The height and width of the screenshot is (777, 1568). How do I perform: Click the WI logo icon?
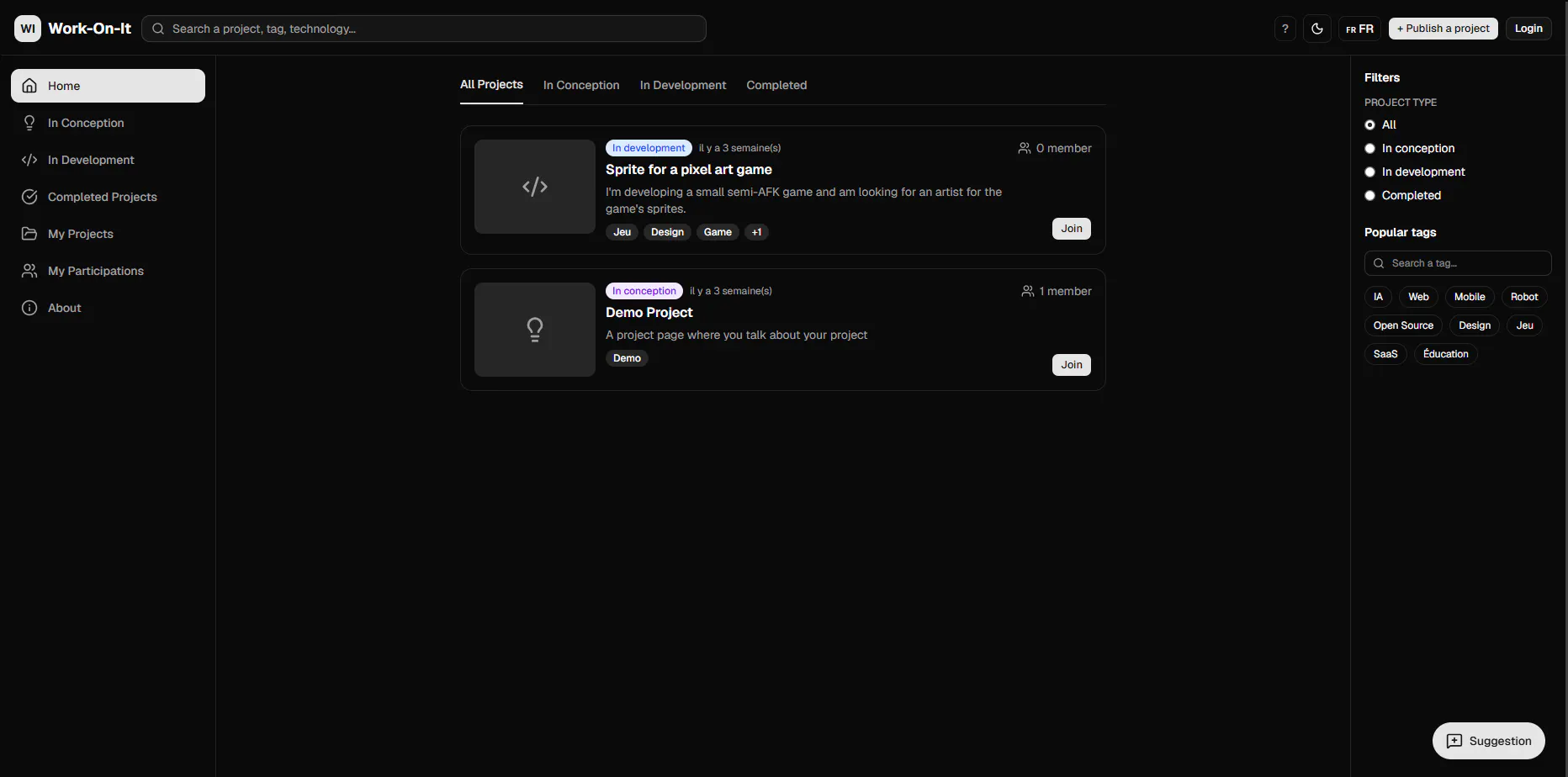pyautogui.click(x=28, y=29)
